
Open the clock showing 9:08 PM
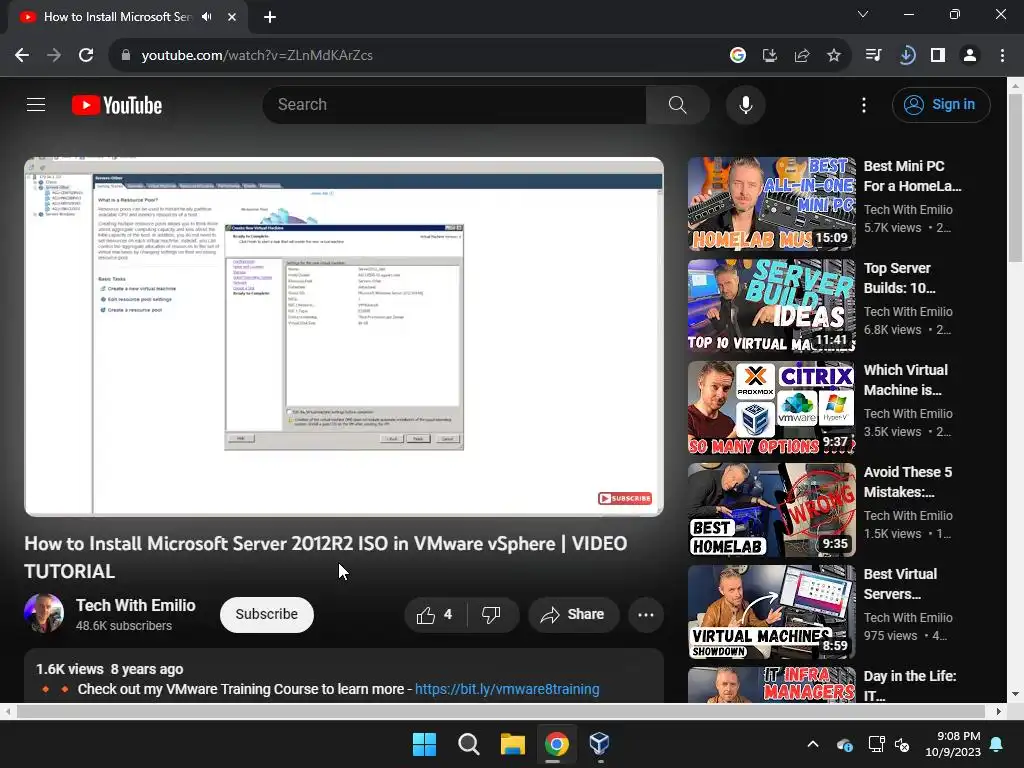click(953, 744)
